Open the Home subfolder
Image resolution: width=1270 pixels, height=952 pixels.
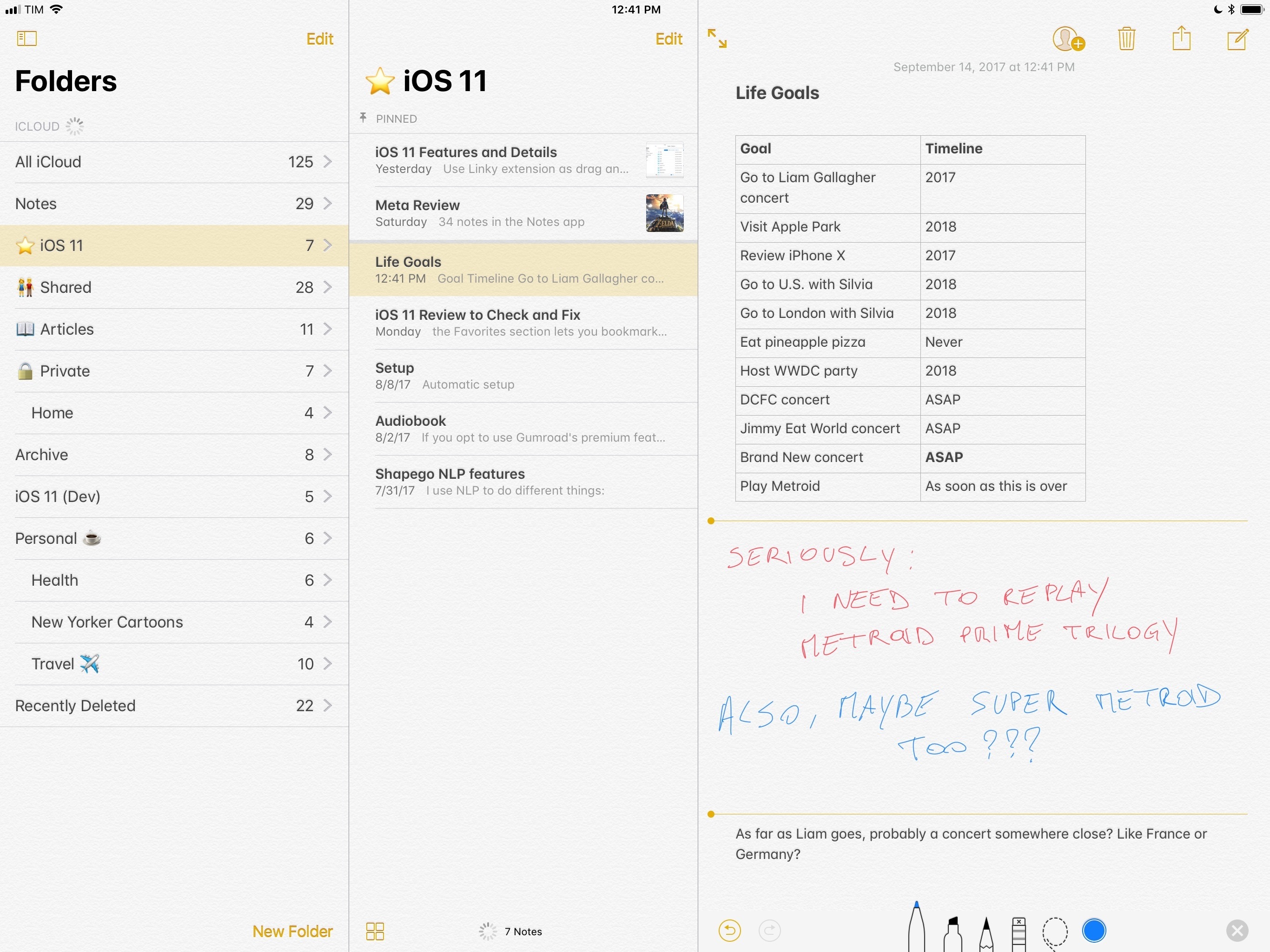click(x=174, y=413)
